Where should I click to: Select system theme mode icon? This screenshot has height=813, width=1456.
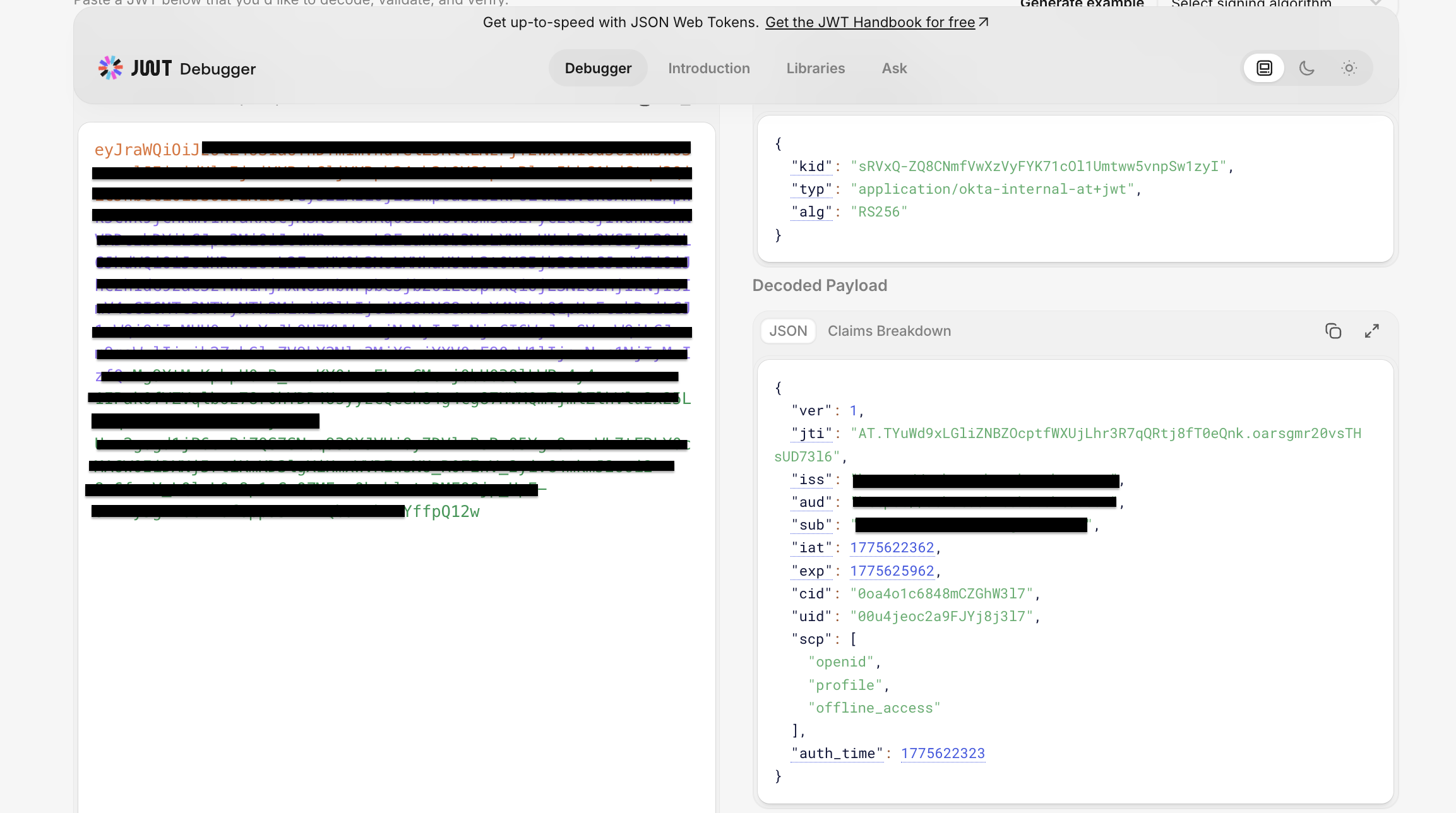[1264, 68]
